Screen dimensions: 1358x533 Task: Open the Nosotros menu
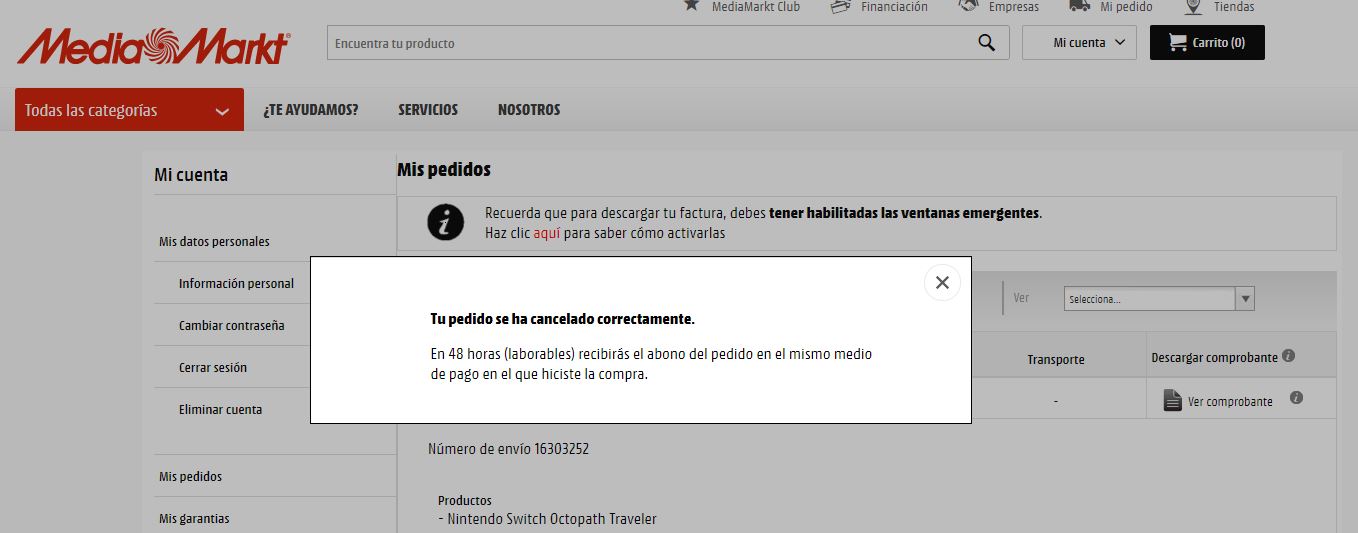pos(529,110)
